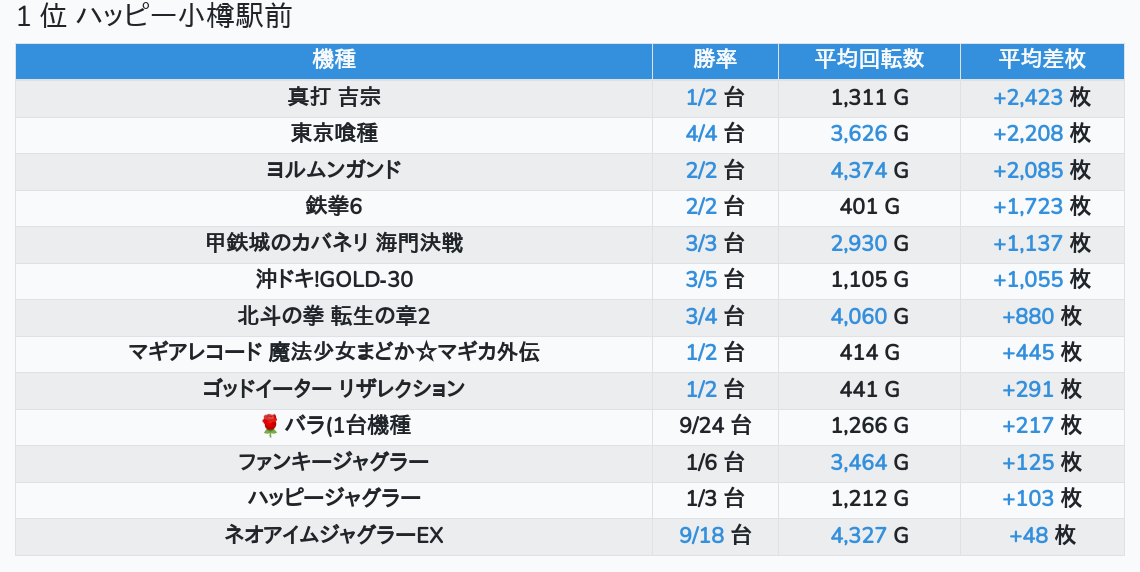Click the rose icon beside バラ
The width and height of the screenshot is (1140, 572).
[269, 426]
